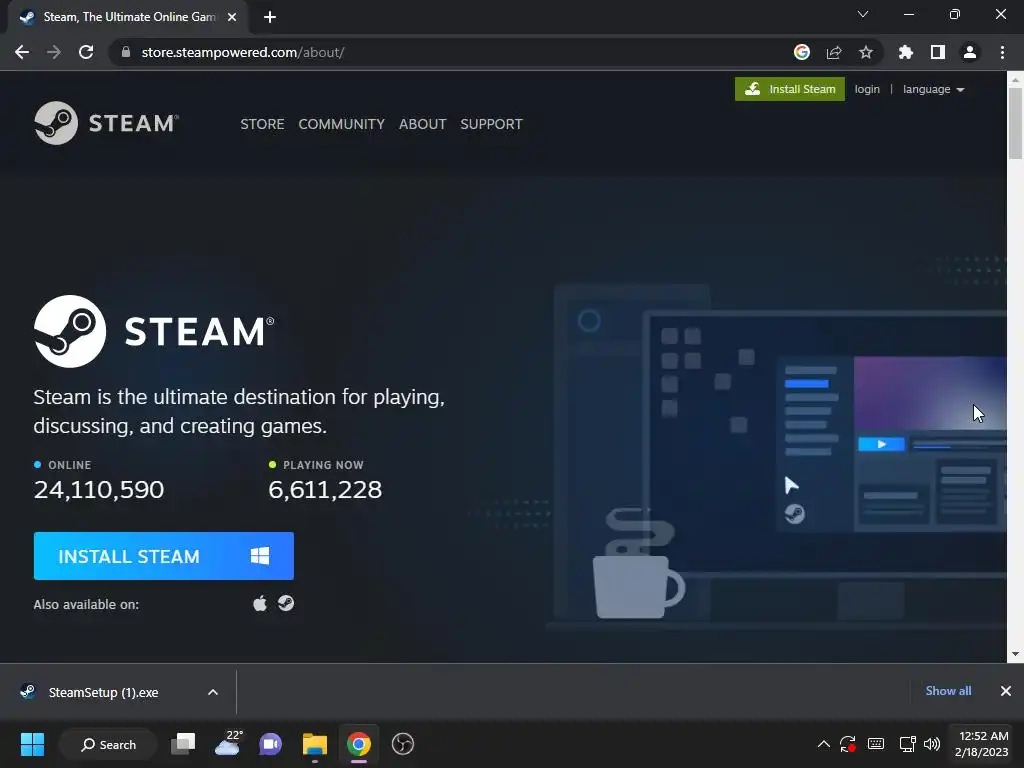Viewport: 1024px width, 768px height.
Task: Click the green Install Steam header button
Action: point(790,89)
